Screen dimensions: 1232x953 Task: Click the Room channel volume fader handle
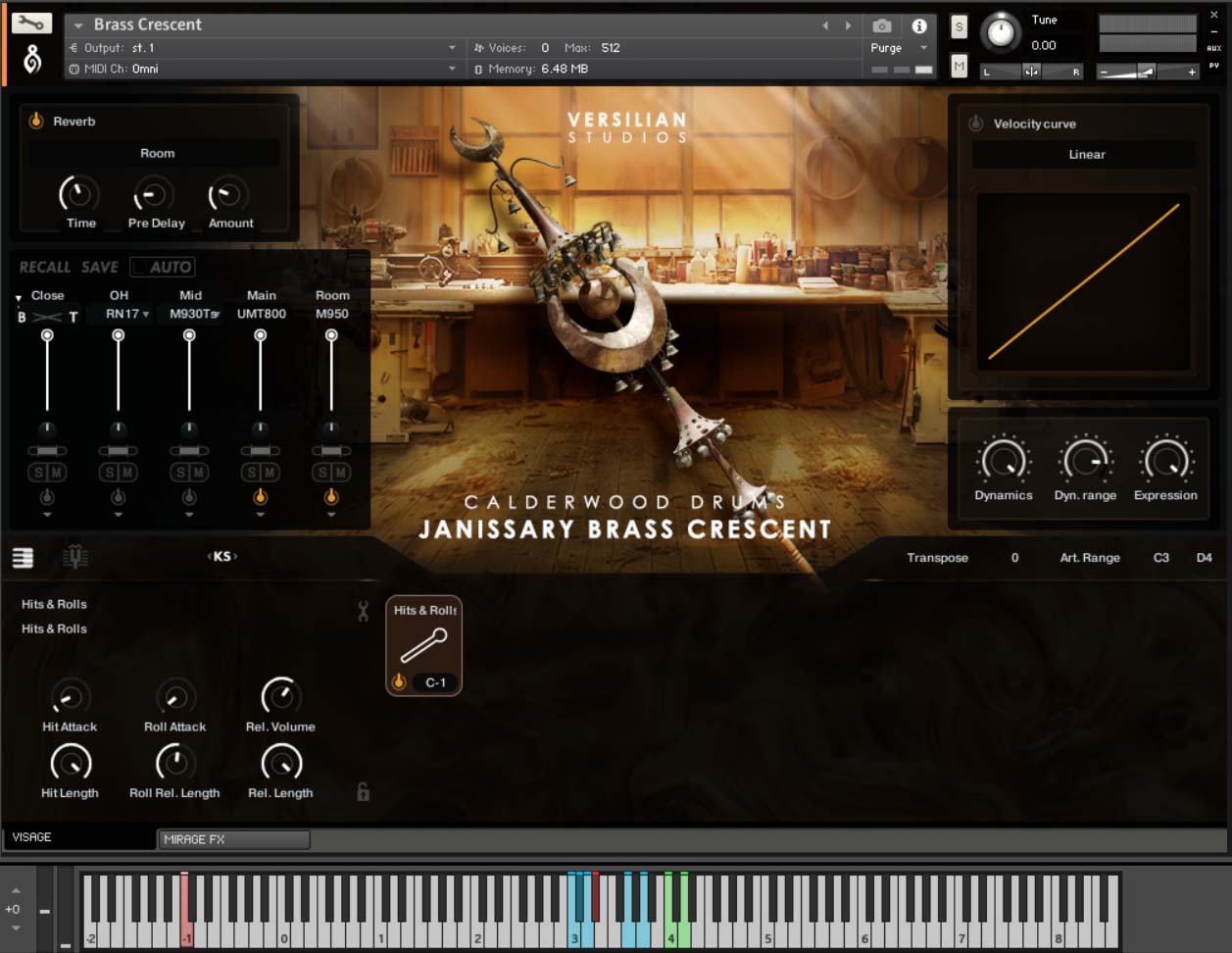[x=331, y=335]
